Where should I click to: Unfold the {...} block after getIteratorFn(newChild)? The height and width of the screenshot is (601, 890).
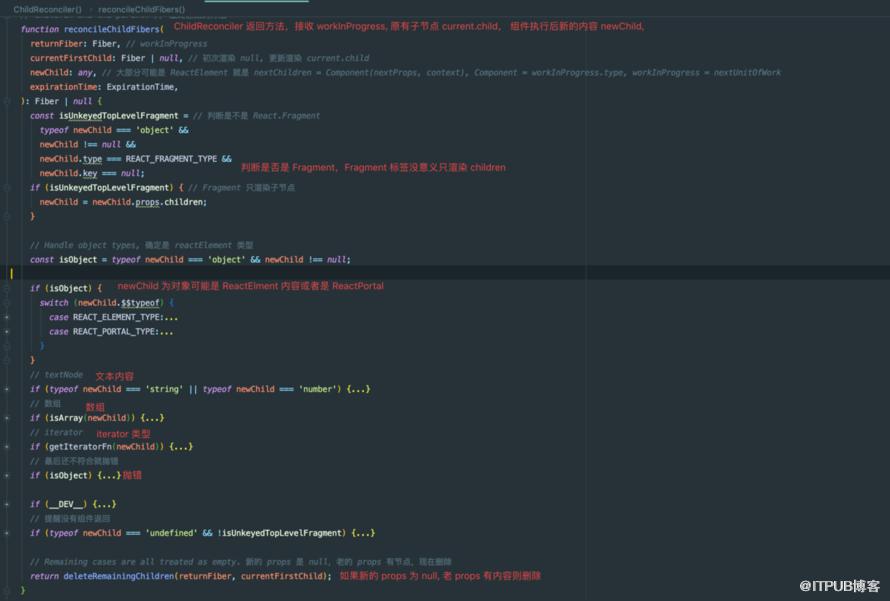[x=181, y=447]
